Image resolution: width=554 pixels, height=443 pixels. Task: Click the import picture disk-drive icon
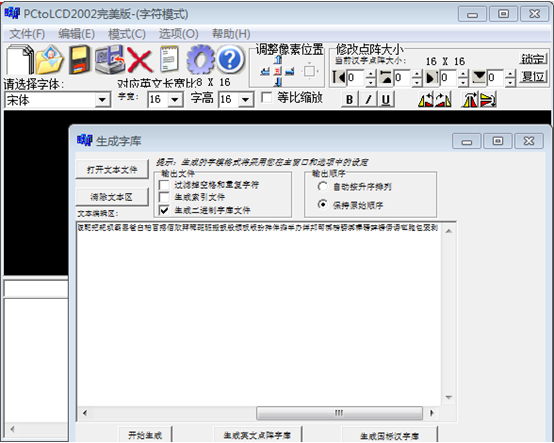pos(110,59)
